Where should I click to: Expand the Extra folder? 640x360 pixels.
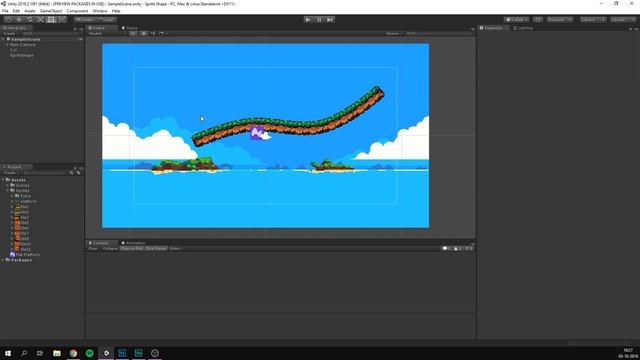12,196
